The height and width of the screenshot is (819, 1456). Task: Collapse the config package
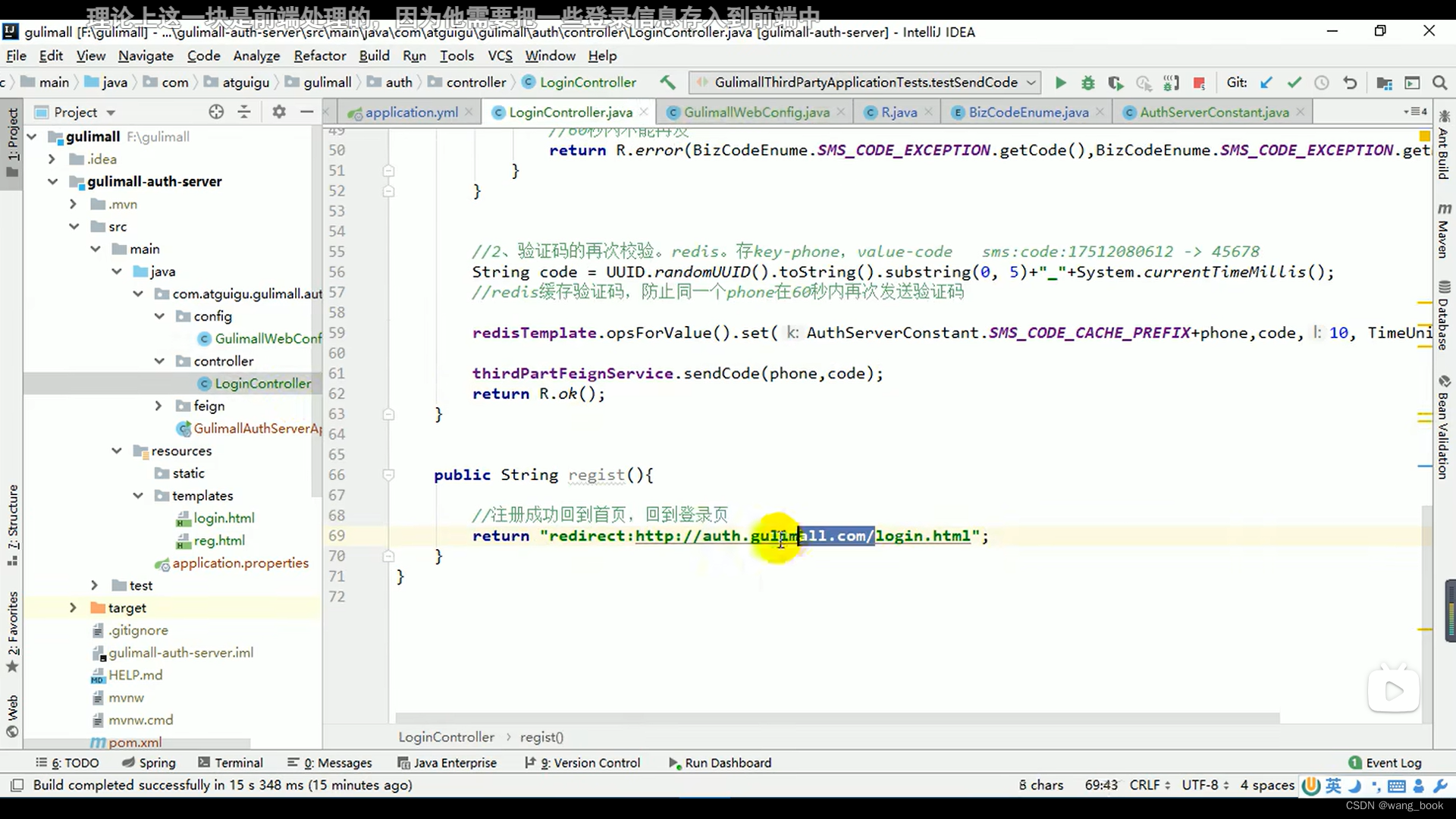(x=158, y=315)
